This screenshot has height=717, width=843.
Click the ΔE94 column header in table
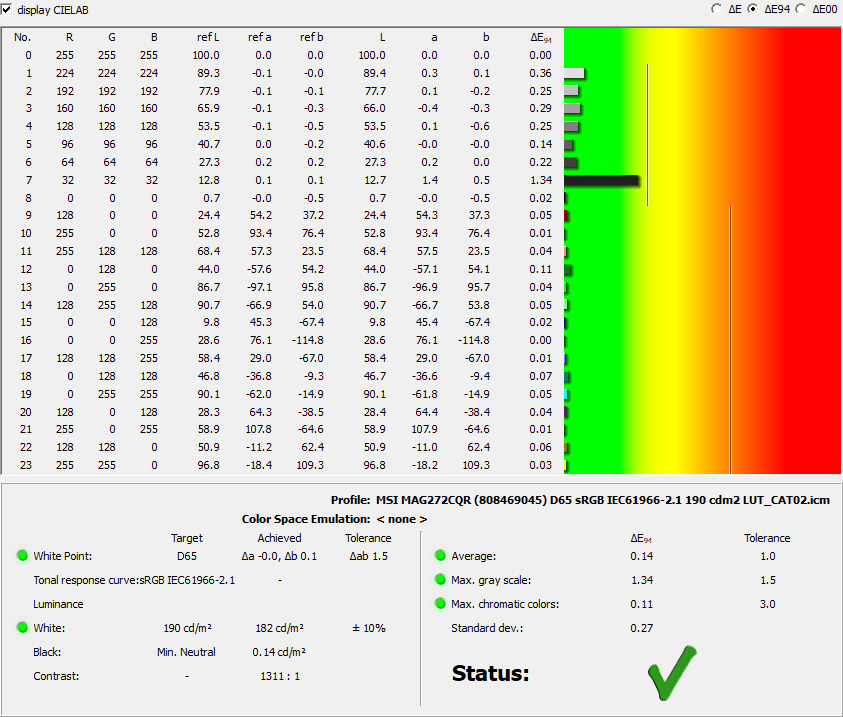541,38
